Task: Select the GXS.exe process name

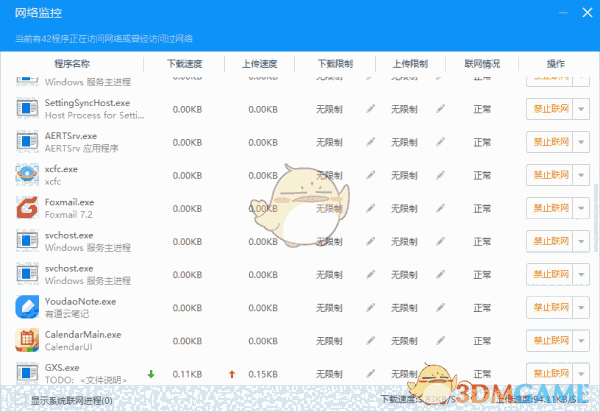Action: point(62,368)
